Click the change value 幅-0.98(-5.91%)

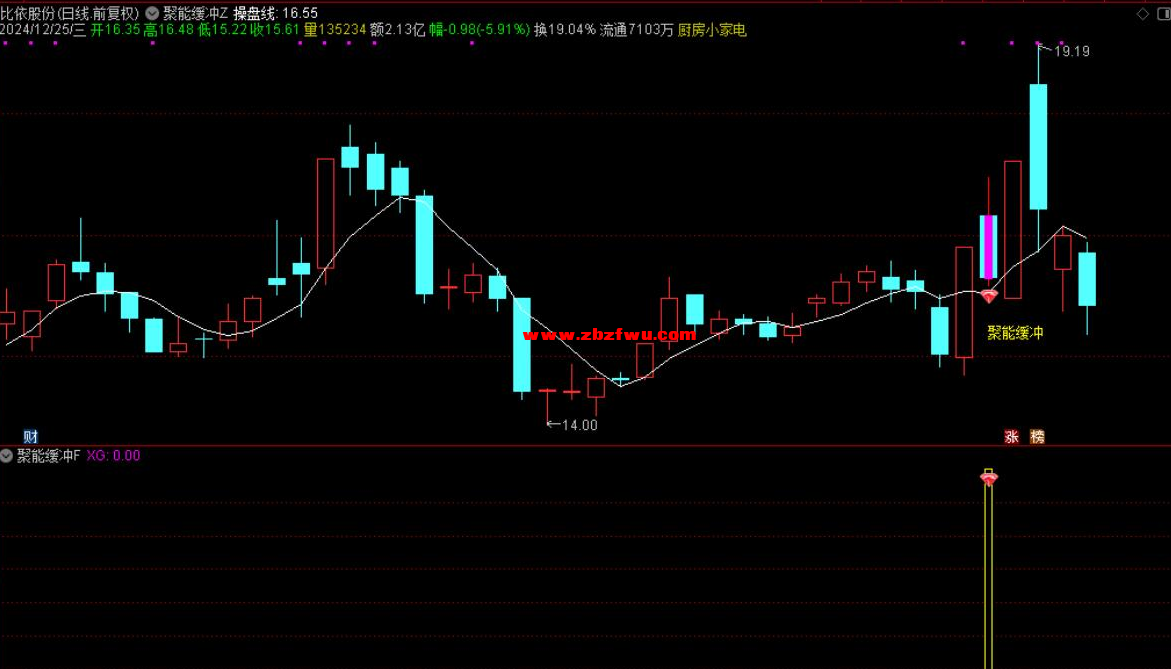[479, 30]
